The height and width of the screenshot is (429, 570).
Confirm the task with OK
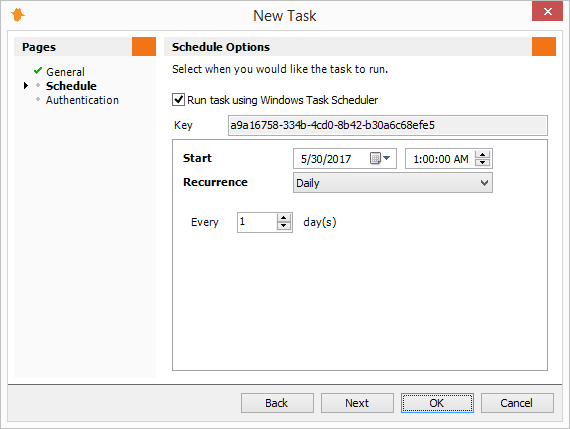tap(437, 403)
